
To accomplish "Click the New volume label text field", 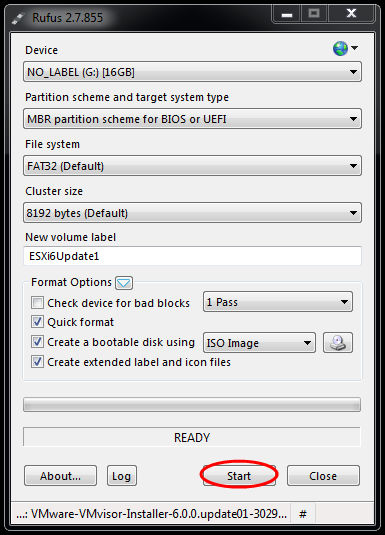I will pyautogui.click(x=192, y=256).
